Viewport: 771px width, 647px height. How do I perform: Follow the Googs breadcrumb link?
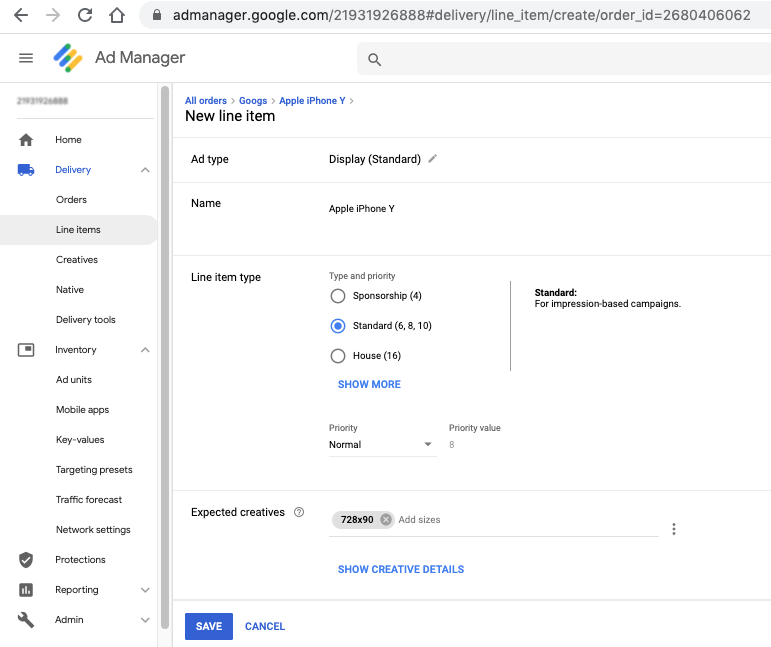[253, 101]
